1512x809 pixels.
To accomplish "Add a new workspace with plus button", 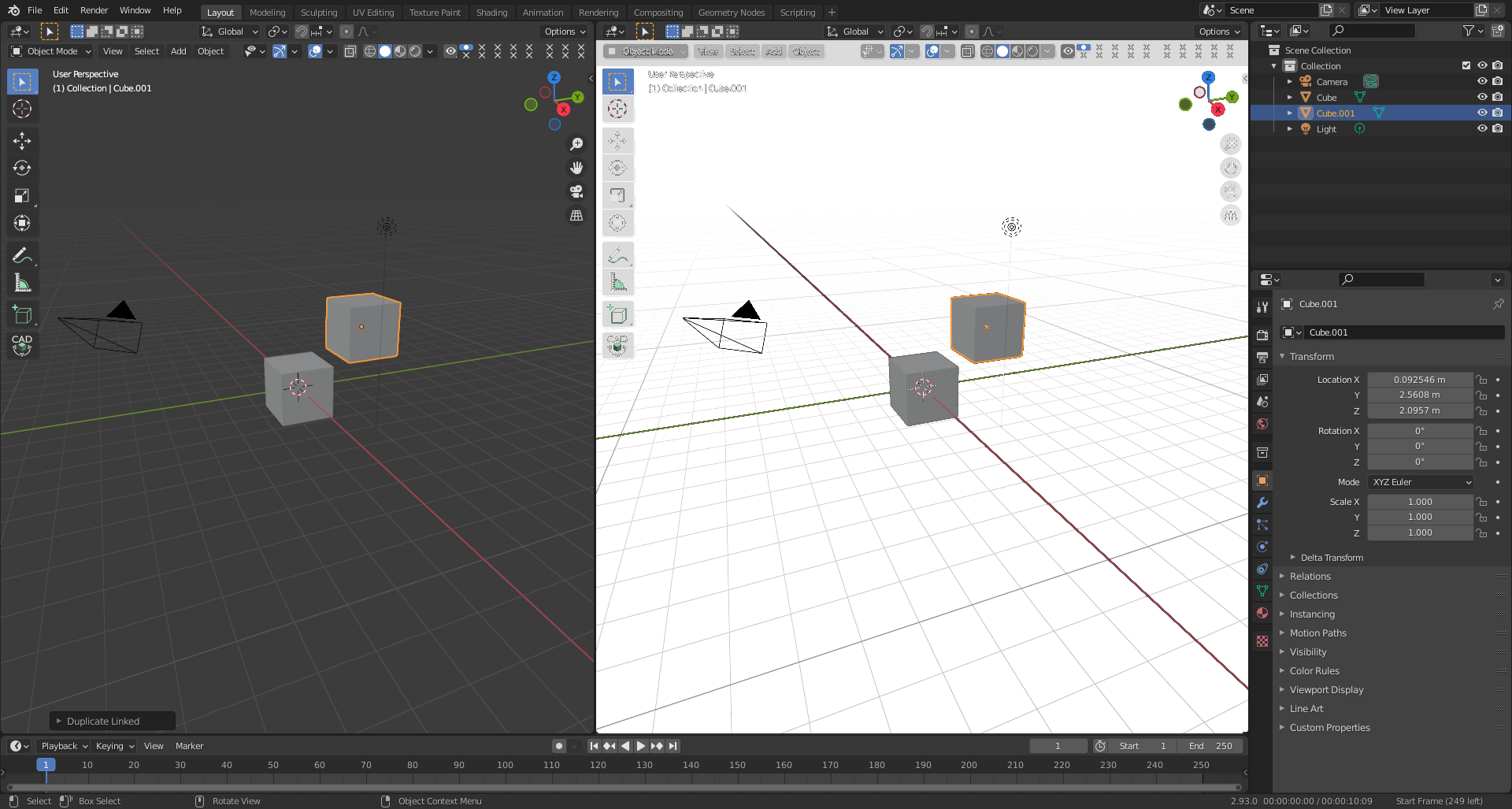I will [x=832, y=13].
